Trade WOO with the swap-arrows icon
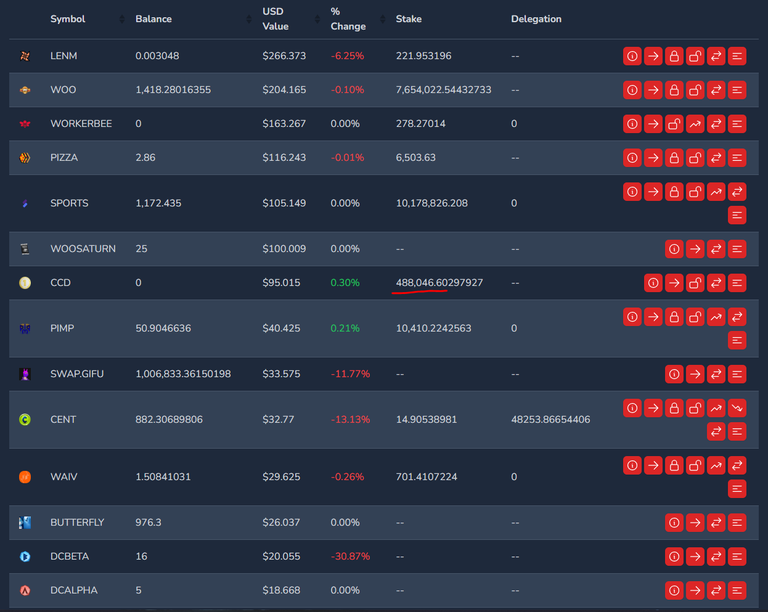768x612 pixels. point(716,90)
